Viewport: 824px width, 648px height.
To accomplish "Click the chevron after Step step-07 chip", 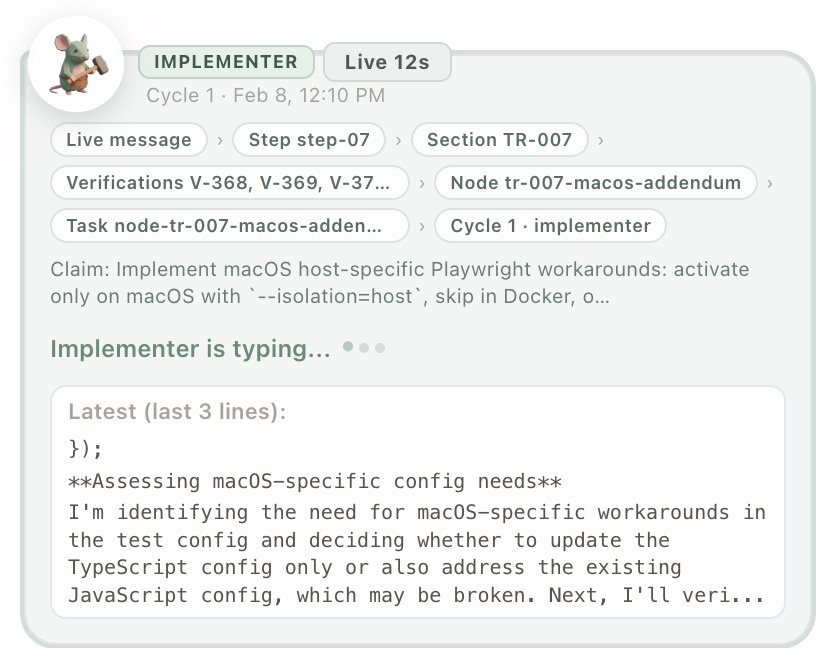I will click(x=398, y=140).
